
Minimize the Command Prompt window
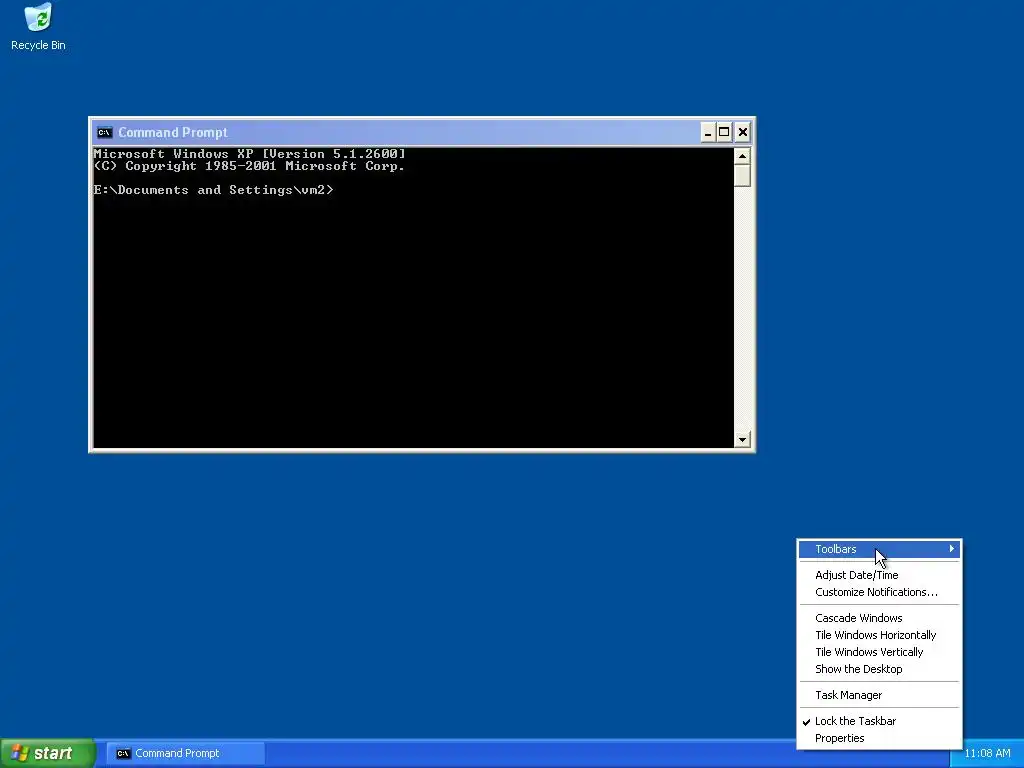708,133
